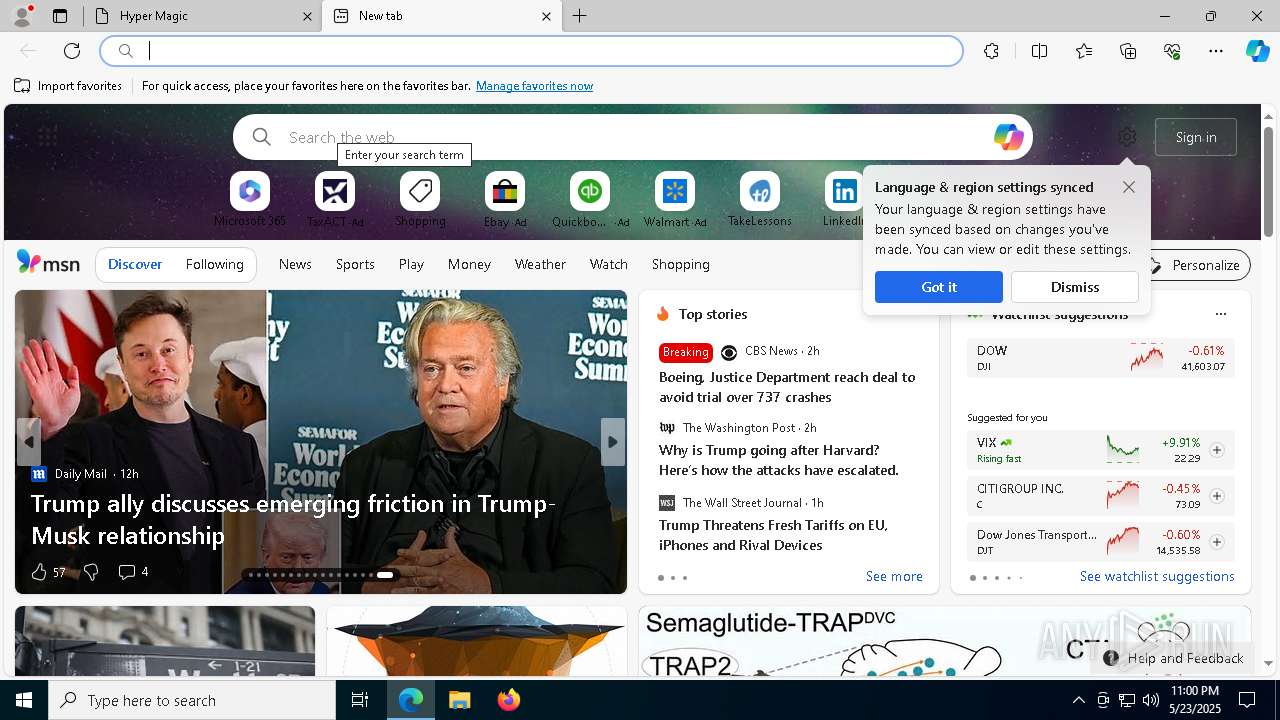Open Browser essentials heart icon
1280x720 pixels.
(1172, 51)
